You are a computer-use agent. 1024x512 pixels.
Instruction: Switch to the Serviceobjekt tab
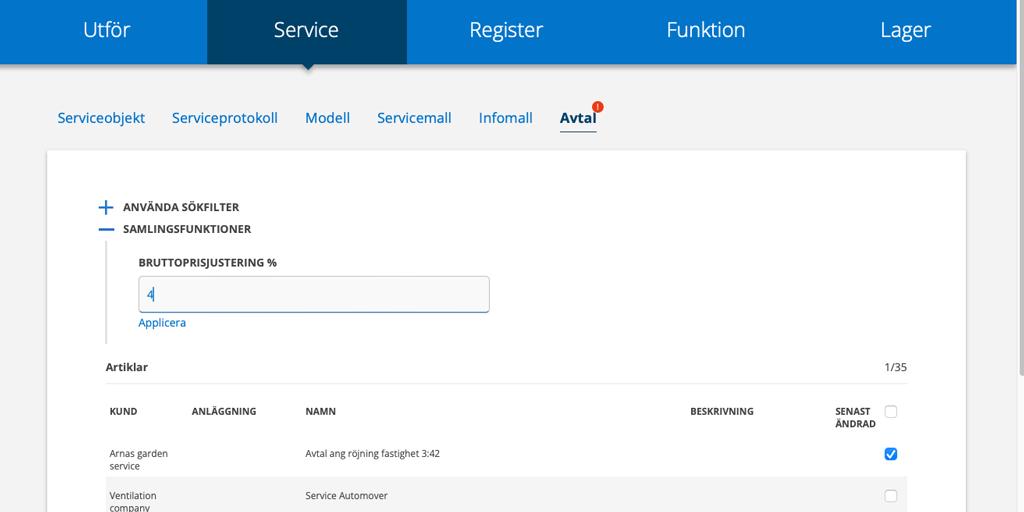(101, 118)
